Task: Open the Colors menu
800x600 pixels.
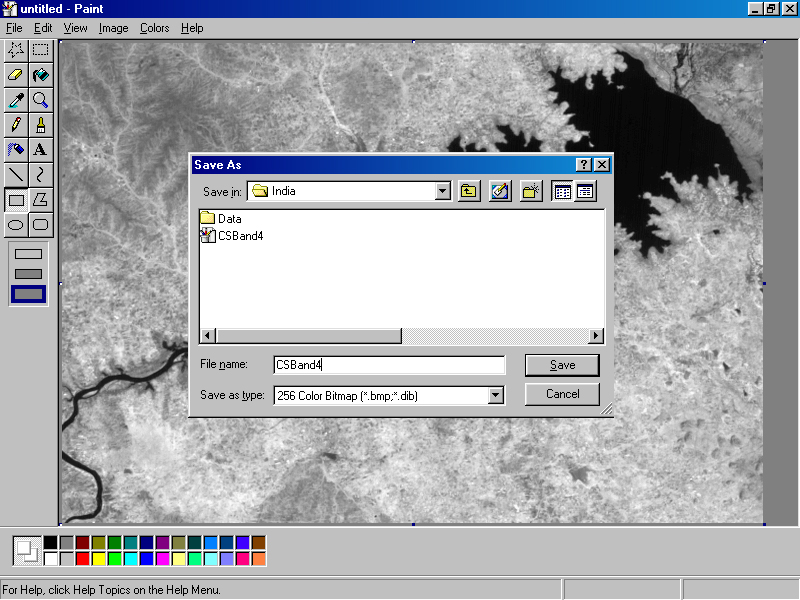Action: click(154, 28)
